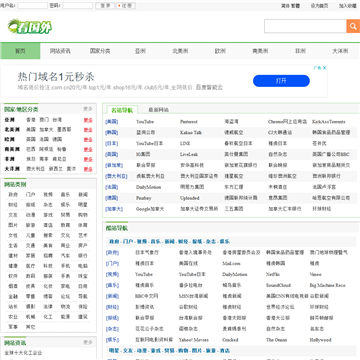Click the [加拿大] row label

pyautogui.click(x=114, y=209)
